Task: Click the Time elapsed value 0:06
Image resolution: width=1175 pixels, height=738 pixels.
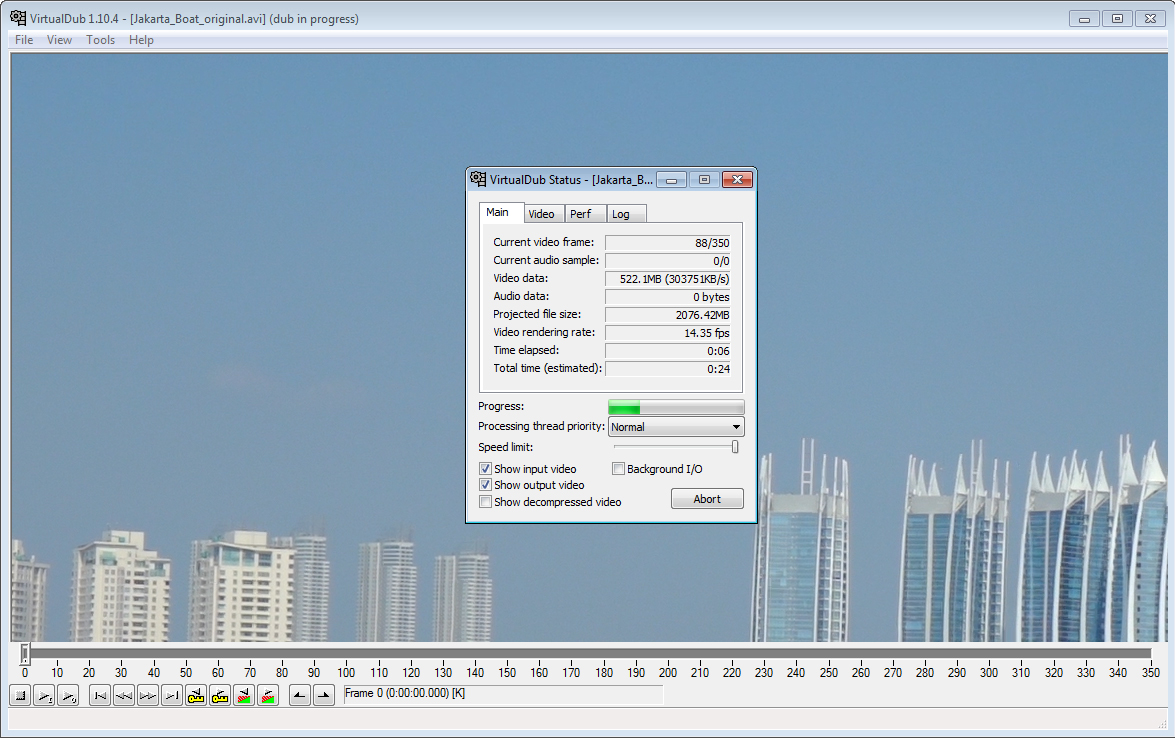Action: [x=668, y=351]
